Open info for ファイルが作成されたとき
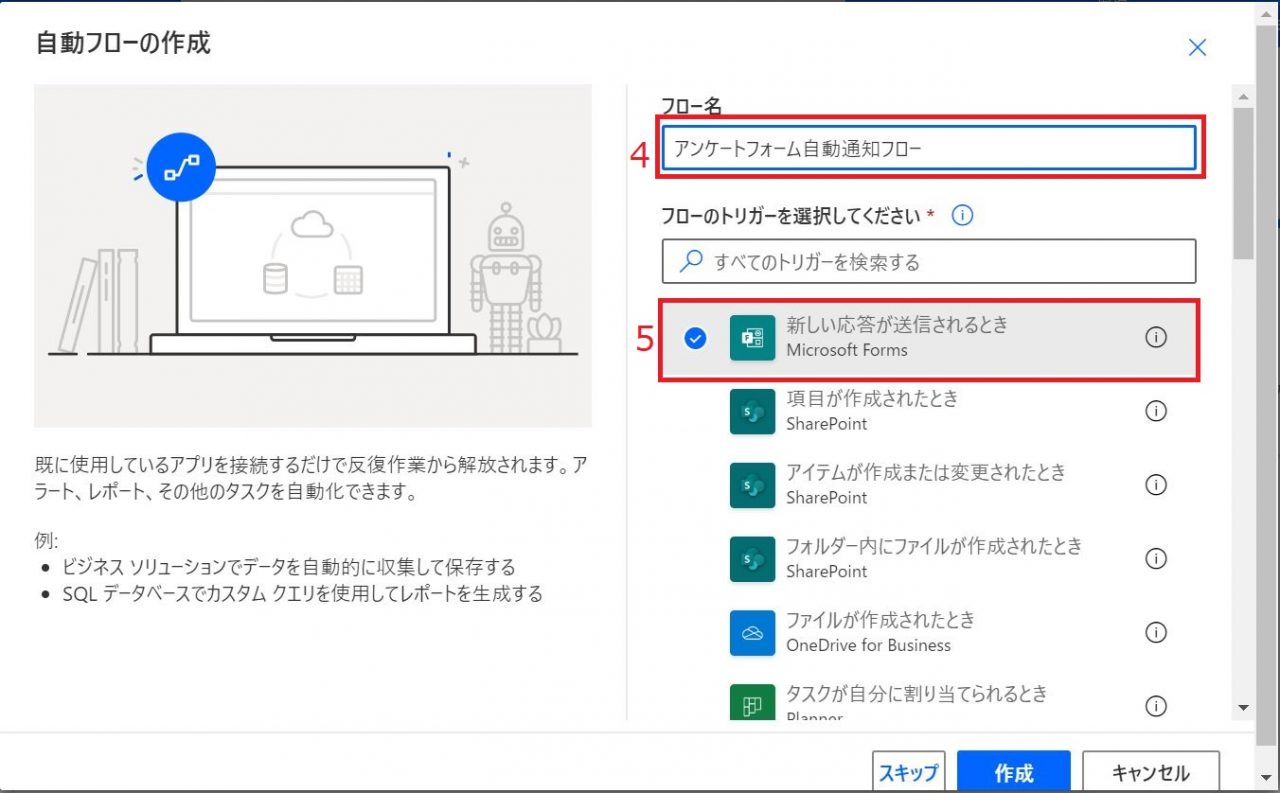The image size is (1280, 793). coord(1156,633)
